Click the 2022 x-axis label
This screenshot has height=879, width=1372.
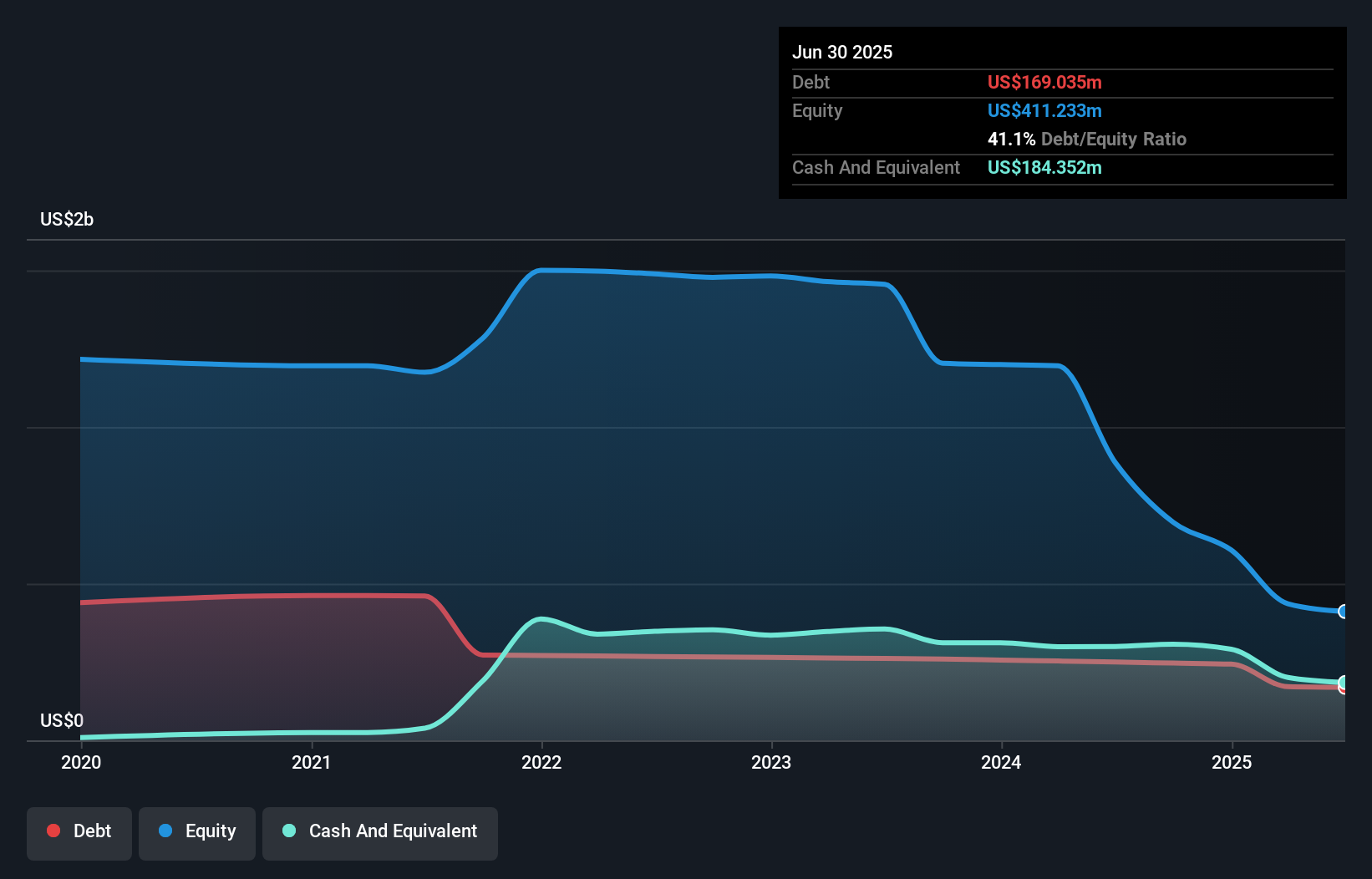click(x=541, y=762)
